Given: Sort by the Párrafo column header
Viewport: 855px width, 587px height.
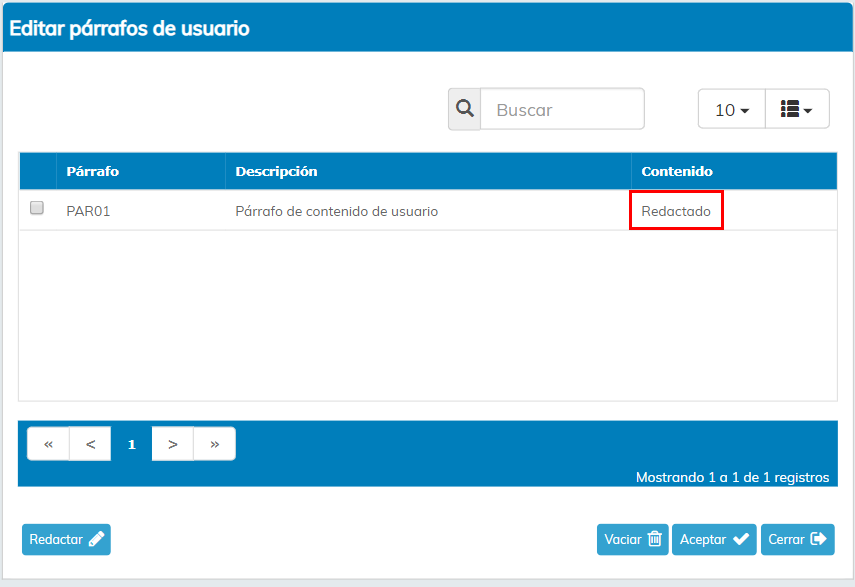Looking at the screenshot, I should 93,171.
